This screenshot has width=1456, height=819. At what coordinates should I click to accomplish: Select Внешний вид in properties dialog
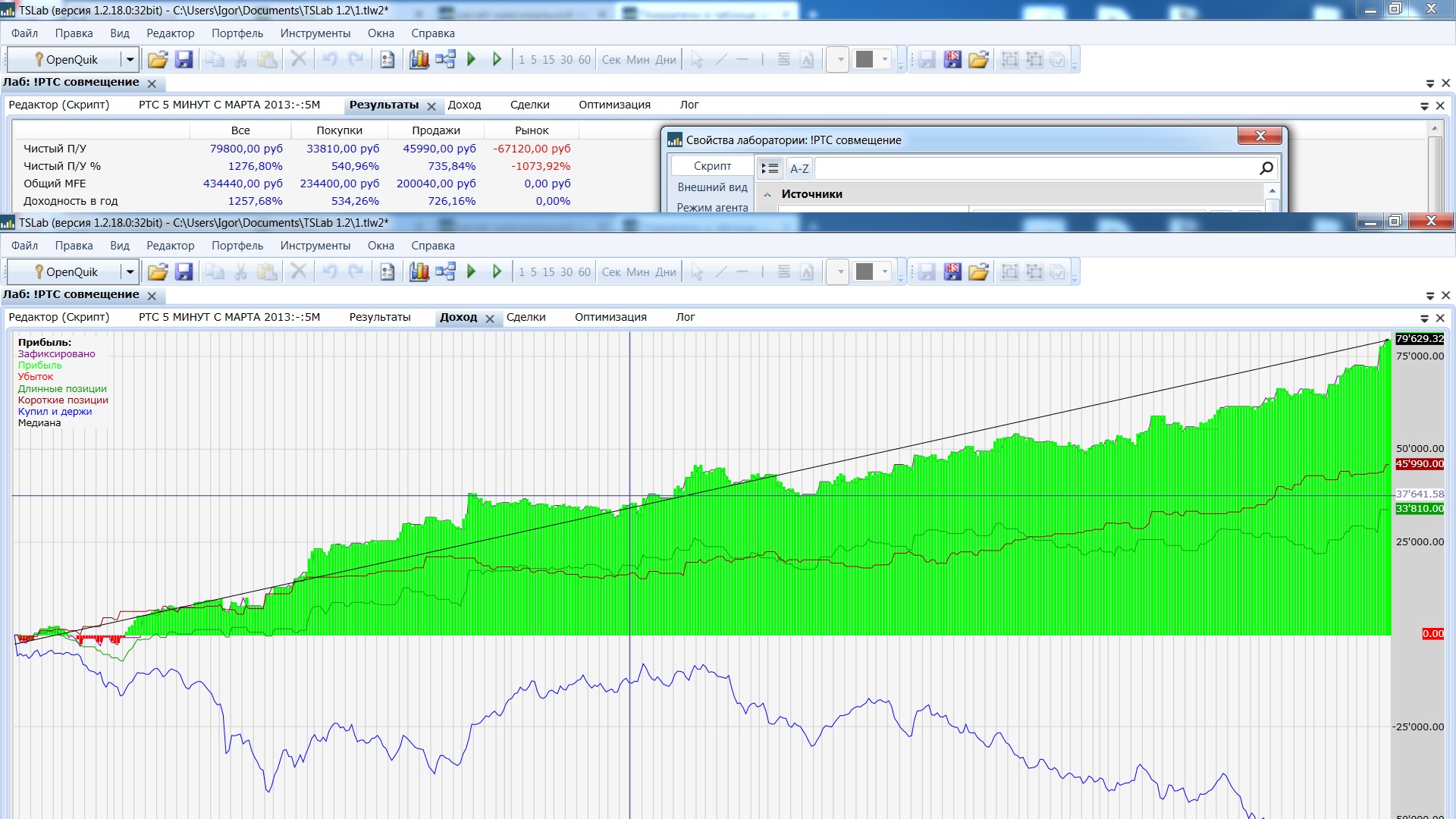(x=712, y=187)
